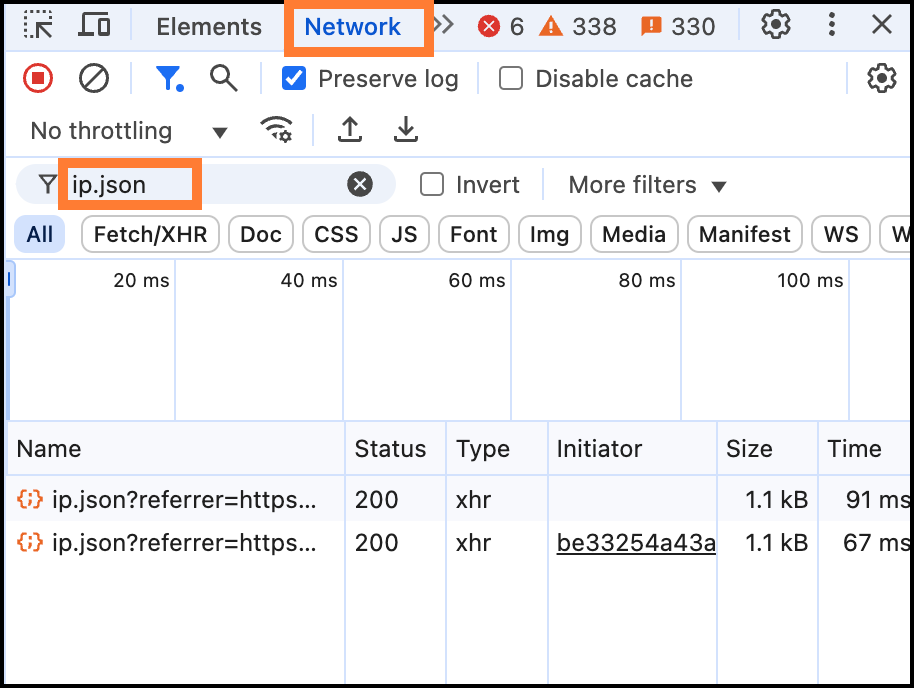
Task: Click the ip.json filter text field
Action: point(200,185)
